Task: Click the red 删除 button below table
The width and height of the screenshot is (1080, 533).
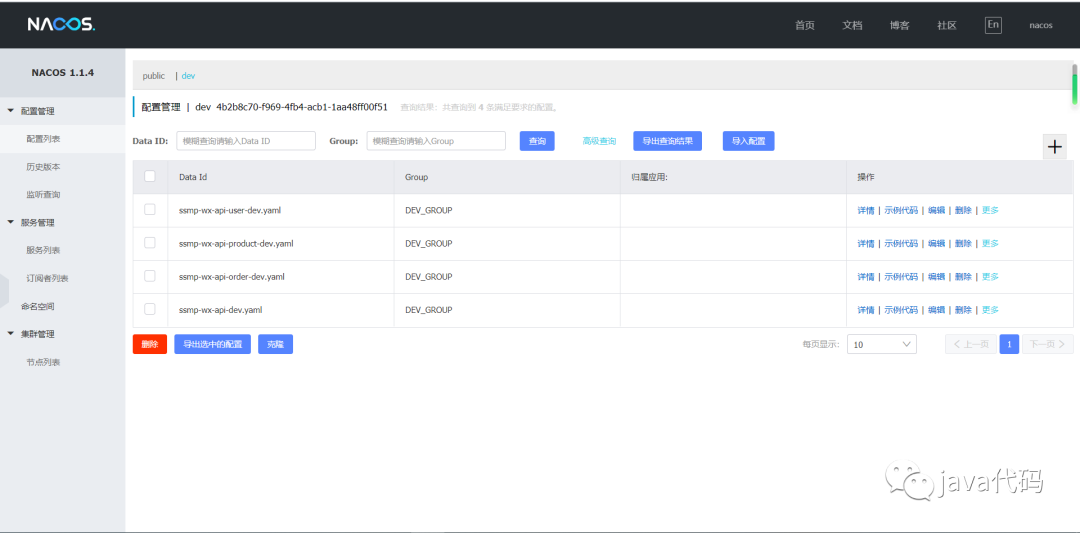Action: pyautogui.click(x=149, y=344)
